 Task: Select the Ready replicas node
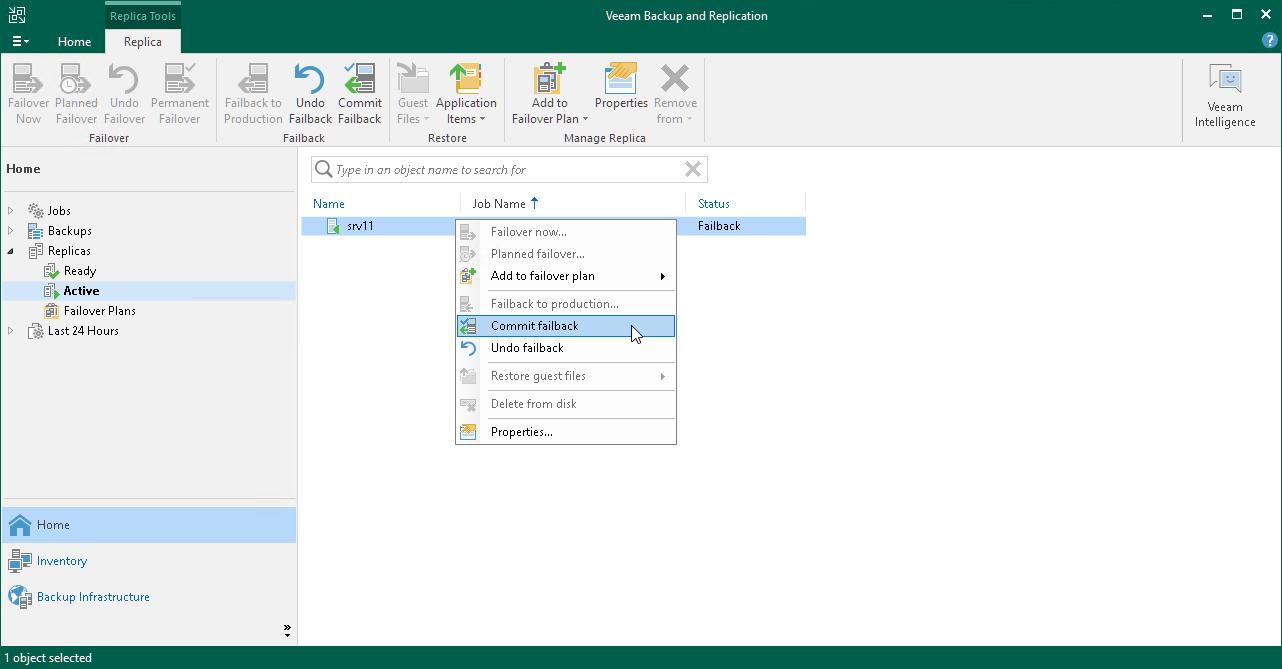tap(80, 271)
